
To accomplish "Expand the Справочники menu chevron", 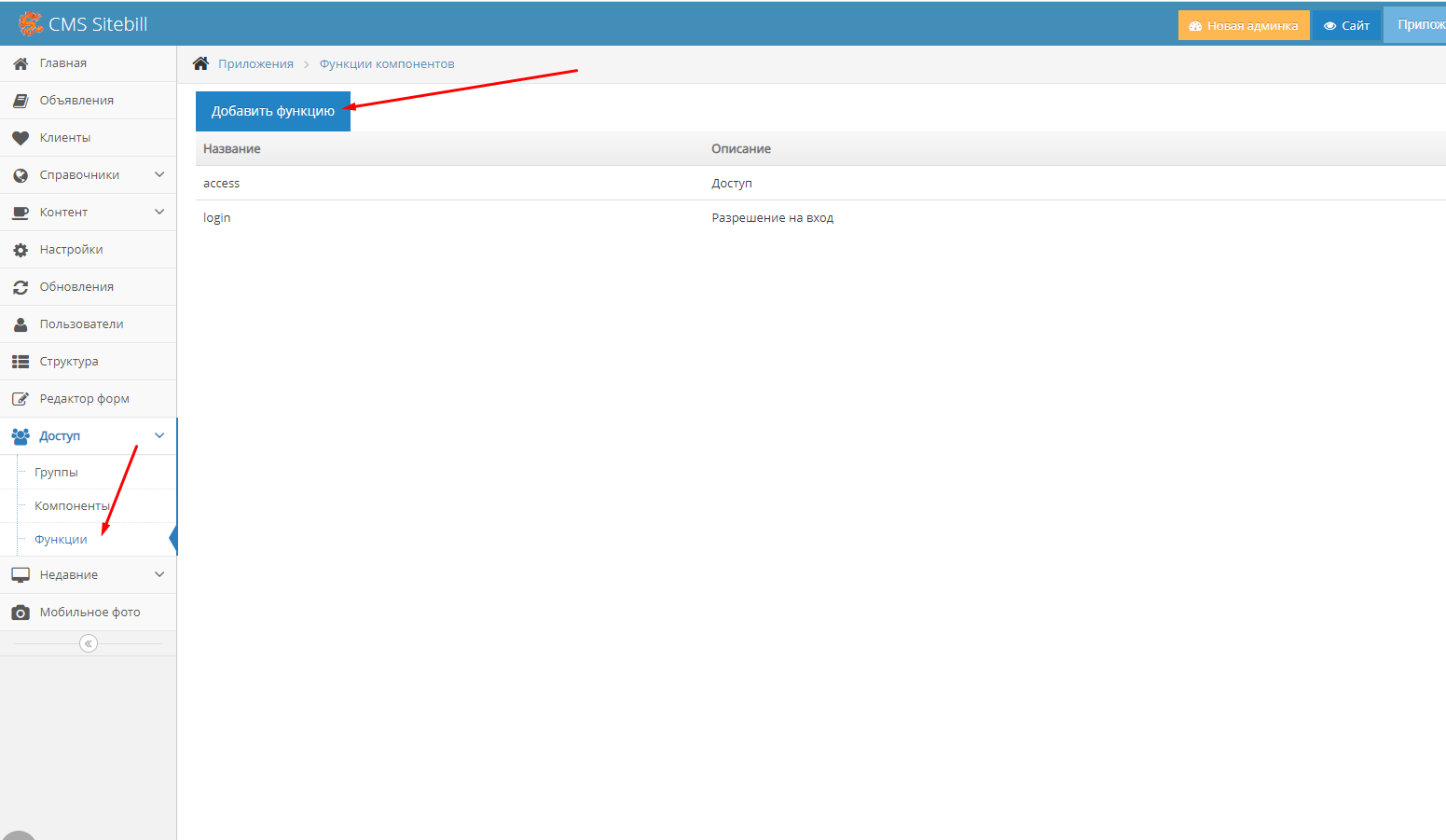I will 159,174.
